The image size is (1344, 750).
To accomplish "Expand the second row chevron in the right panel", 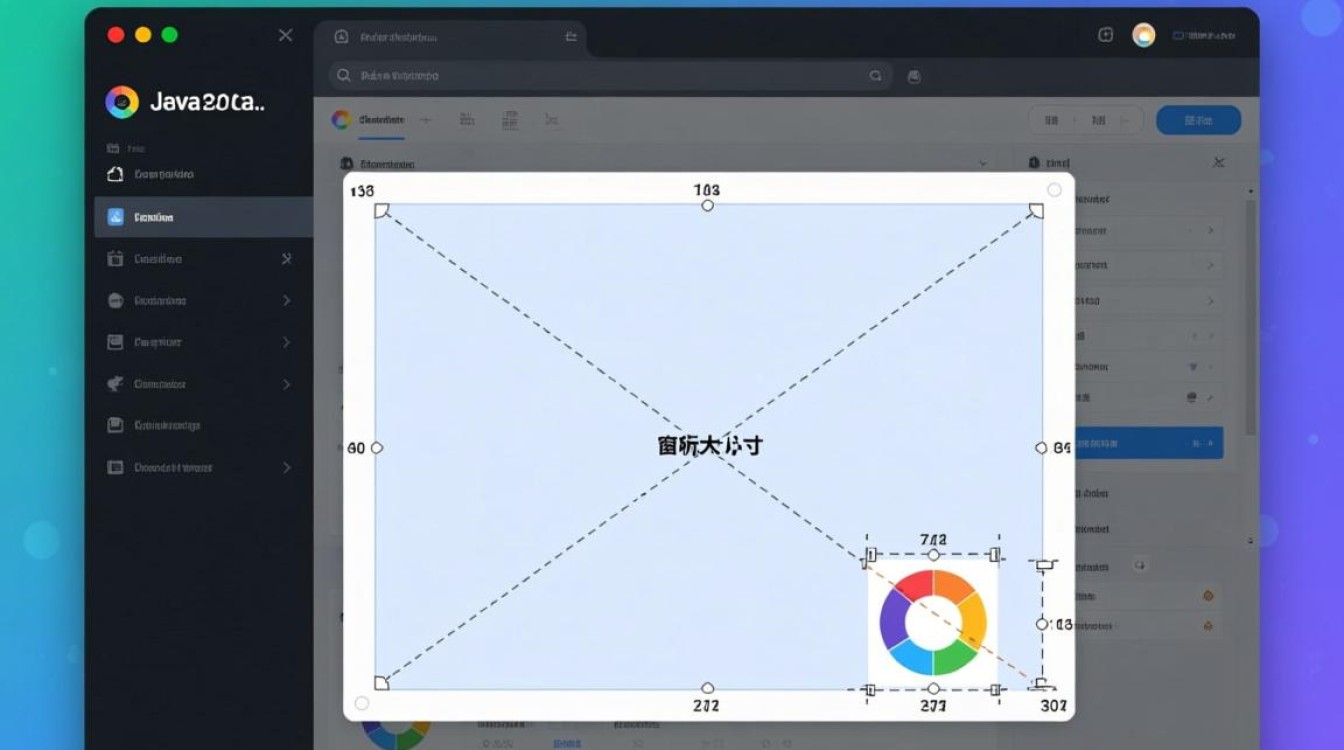I will tap(1211, 265).
